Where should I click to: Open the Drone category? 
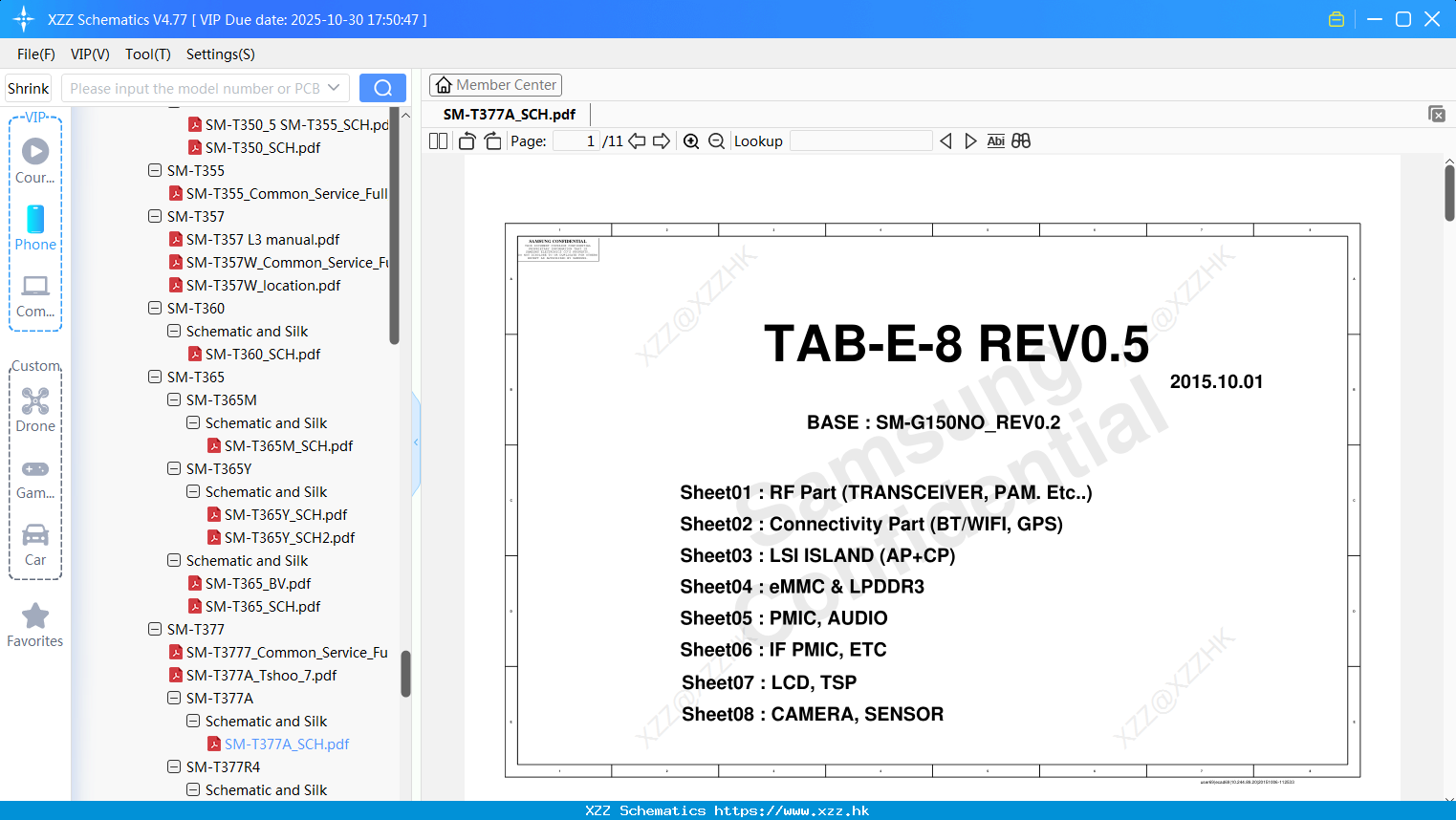[35, 409]
